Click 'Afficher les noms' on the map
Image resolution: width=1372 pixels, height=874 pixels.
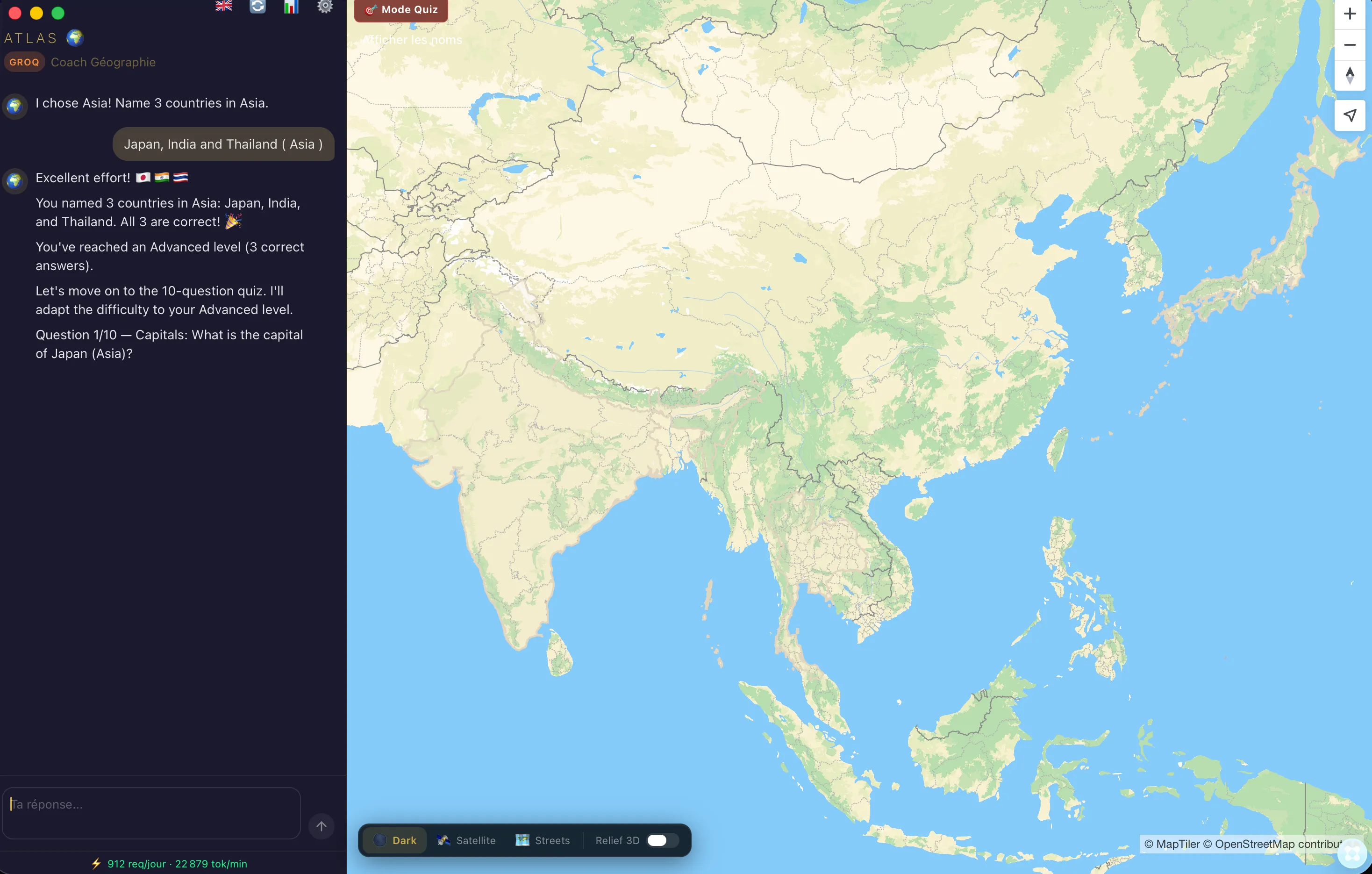413,40
